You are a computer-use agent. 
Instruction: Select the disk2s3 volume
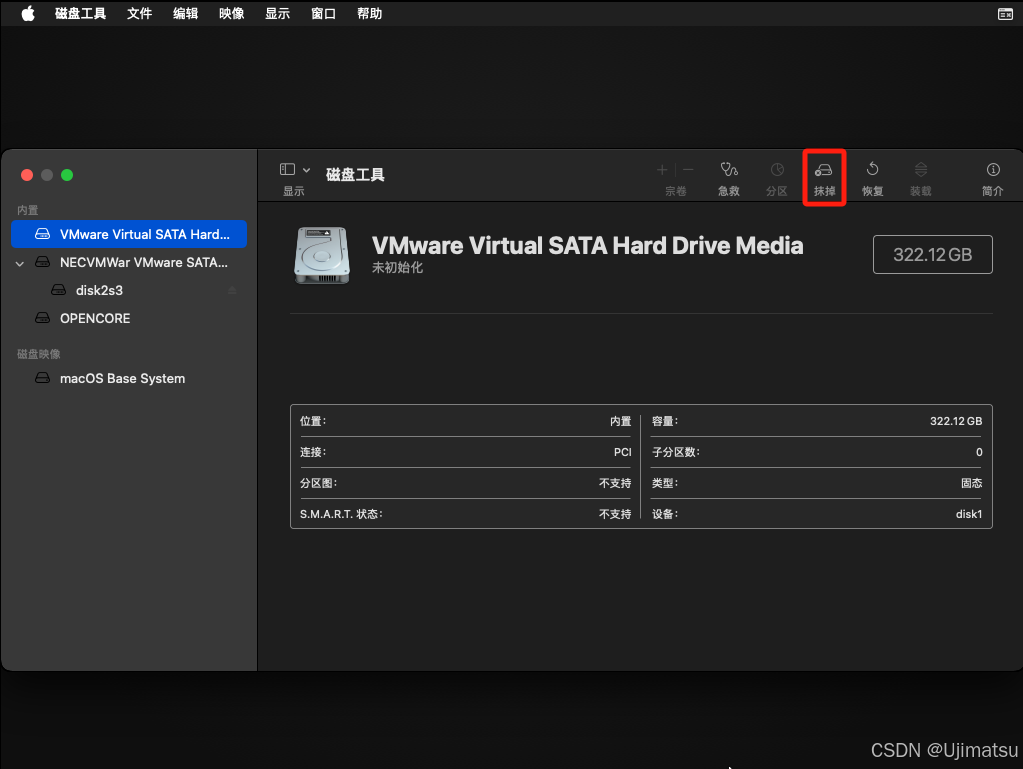pyautogui.click(x=129, y=290)
